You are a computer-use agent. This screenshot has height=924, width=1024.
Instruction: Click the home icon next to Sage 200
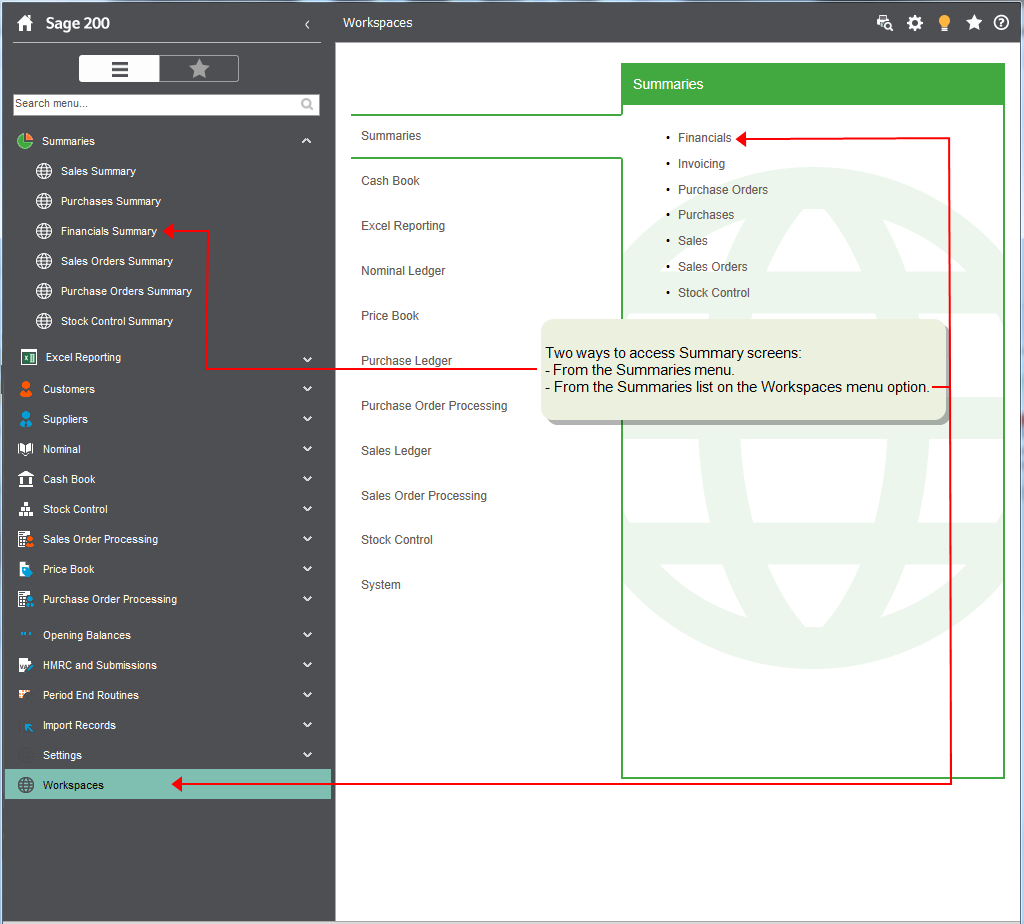[23, 22]
